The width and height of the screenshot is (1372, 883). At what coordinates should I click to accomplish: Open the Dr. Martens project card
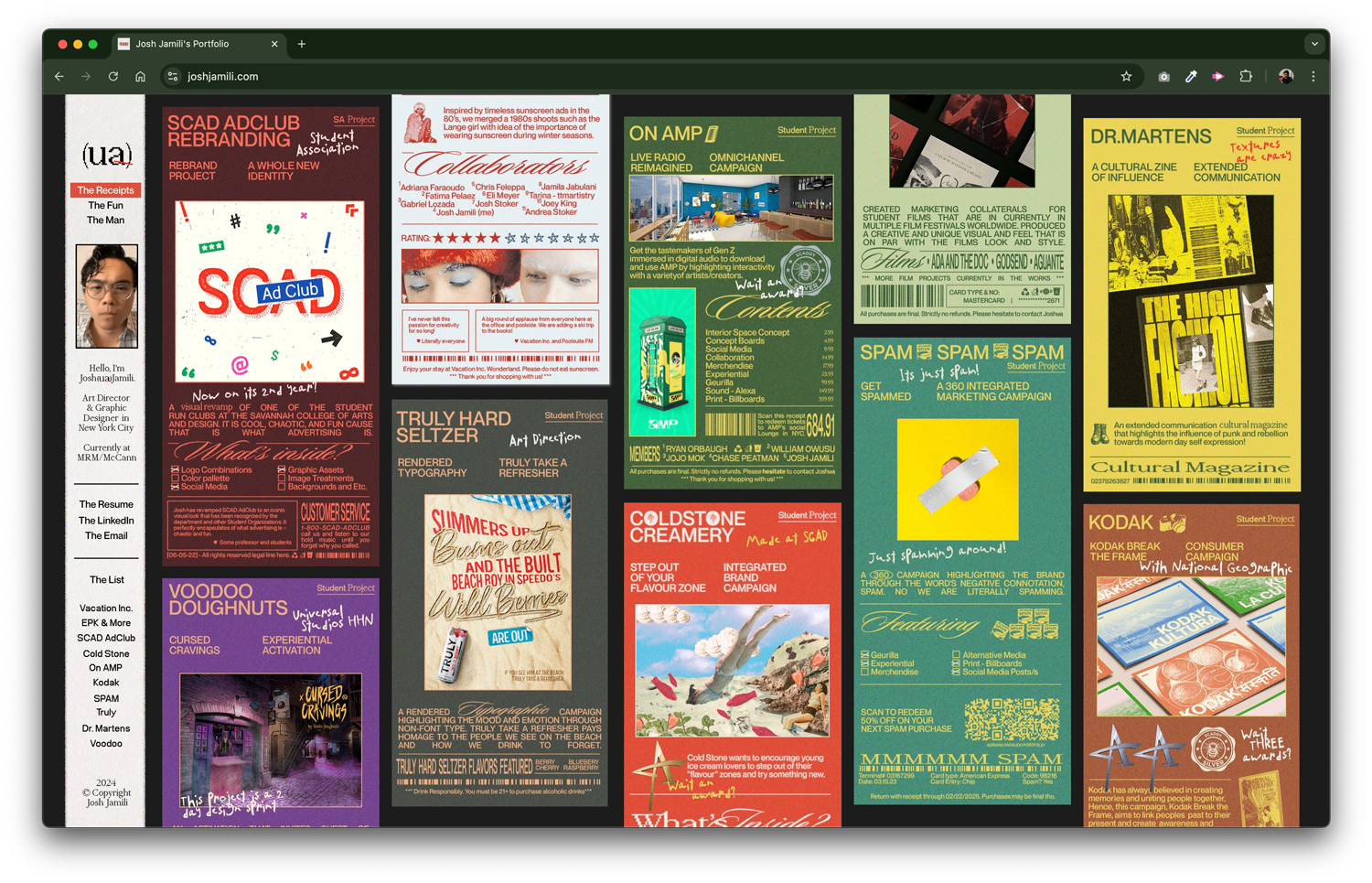pyautogui.click(x=1192, y=305)
